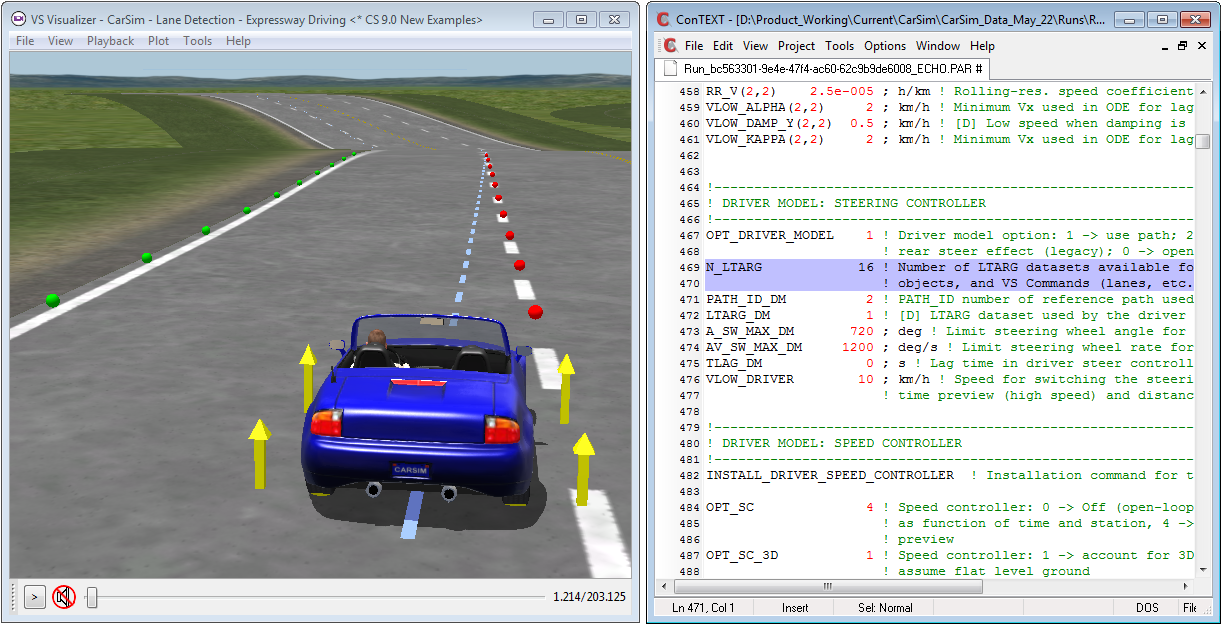
Task: Open ConTEXT View menu
Action: [756, 46]
